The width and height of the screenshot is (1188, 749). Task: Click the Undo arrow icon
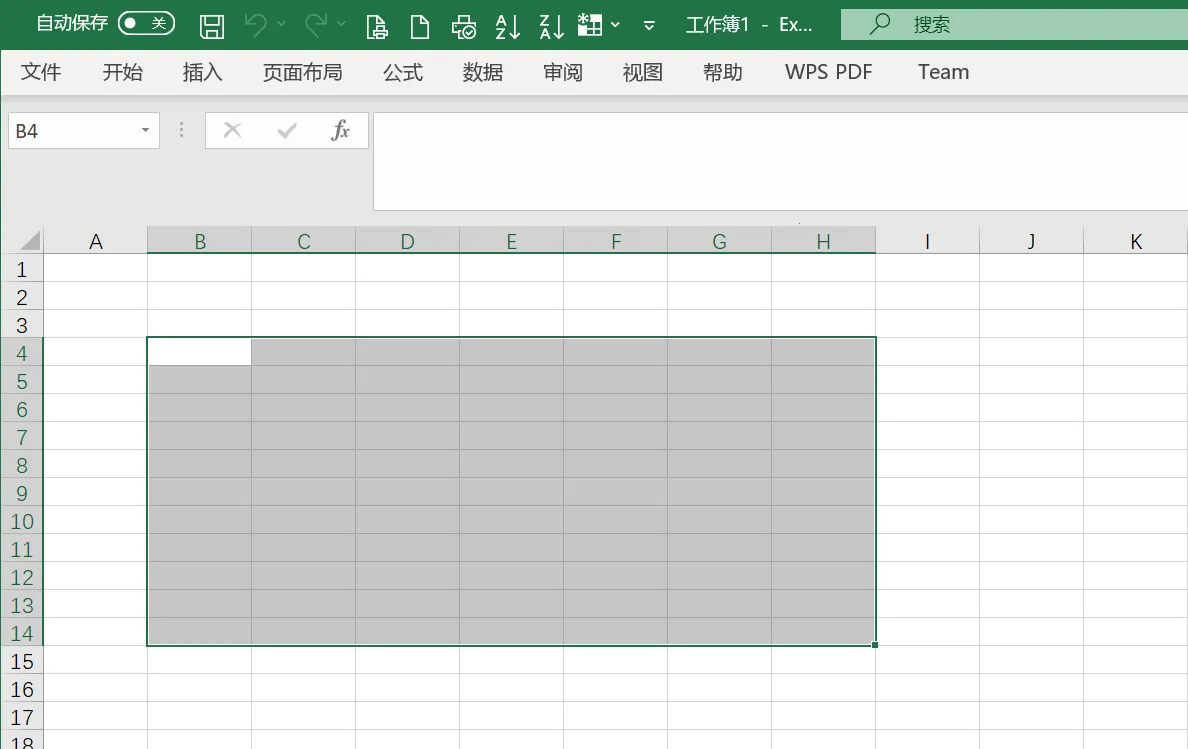pos(255,25)
